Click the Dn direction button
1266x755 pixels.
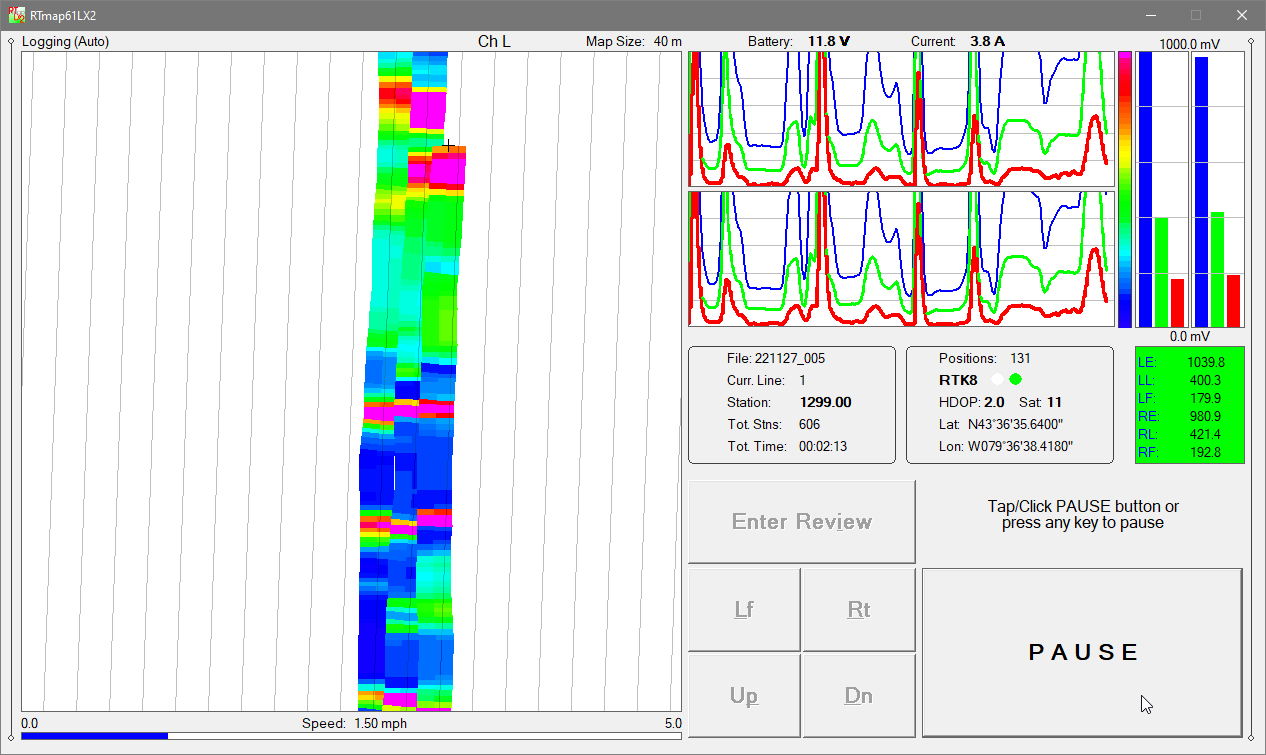tap(859, 695)
